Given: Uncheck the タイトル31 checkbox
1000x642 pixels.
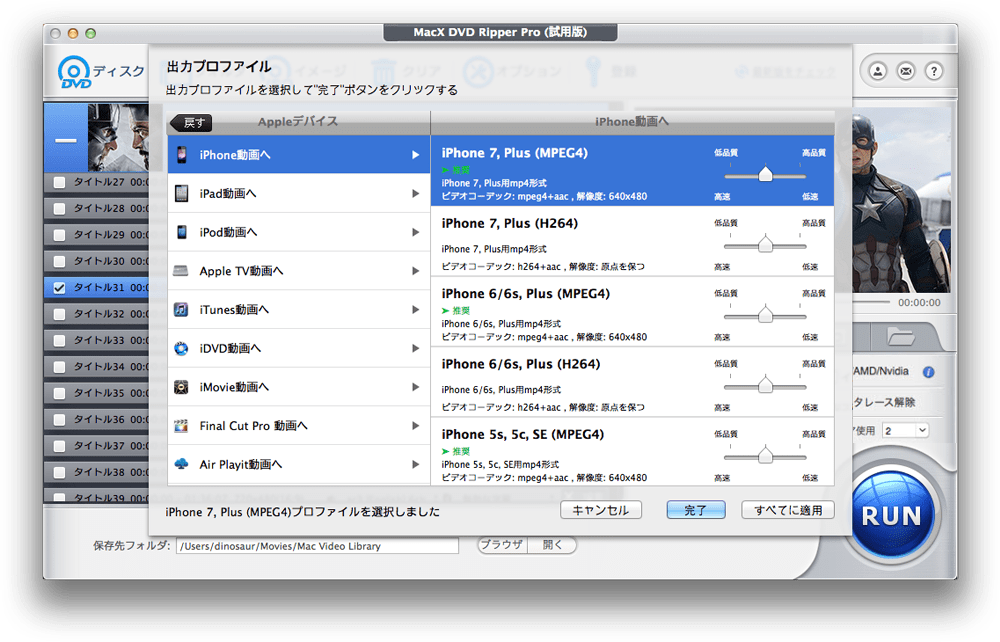Looking at the screenshot, I should coord(59,288).
